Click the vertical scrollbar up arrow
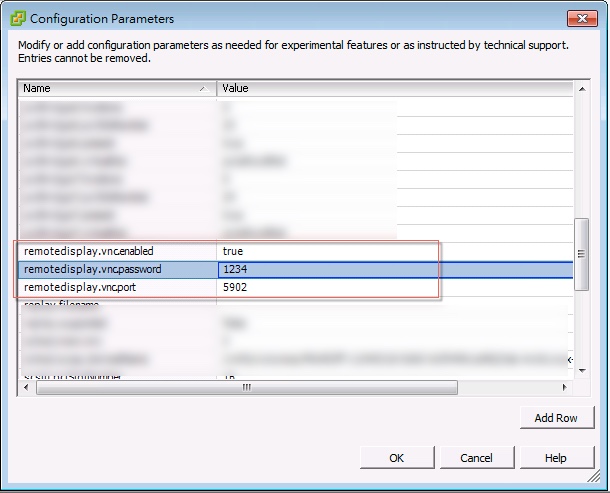The height and width of the screenshot is (493, 610). pyautogui.click(x=581, y=88)
